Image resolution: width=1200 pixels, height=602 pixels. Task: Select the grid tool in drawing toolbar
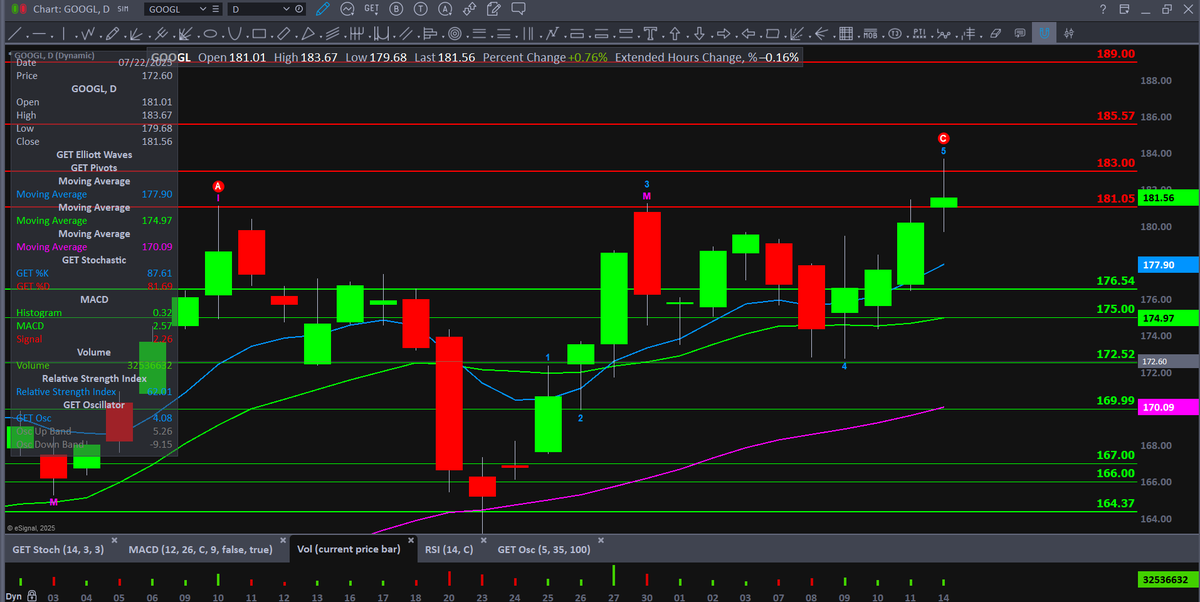tap(846, 34)
